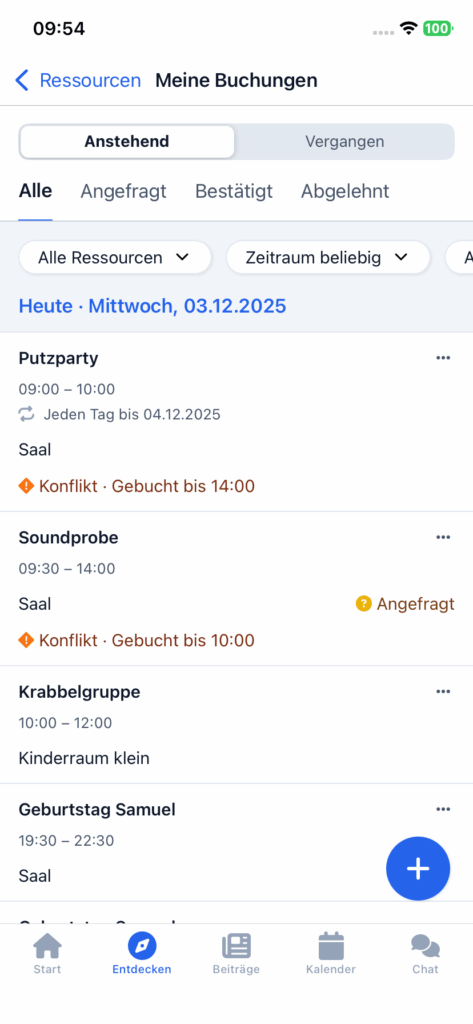473x1024 pixels.
Task: Tap the Entdecken compass icon
Action: point(142,946)
